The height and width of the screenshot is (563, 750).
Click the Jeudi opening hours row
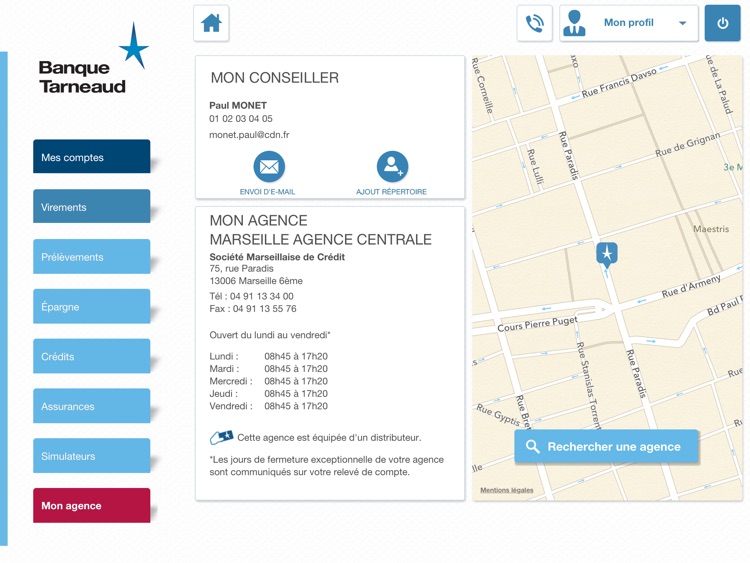pos(268,394)
